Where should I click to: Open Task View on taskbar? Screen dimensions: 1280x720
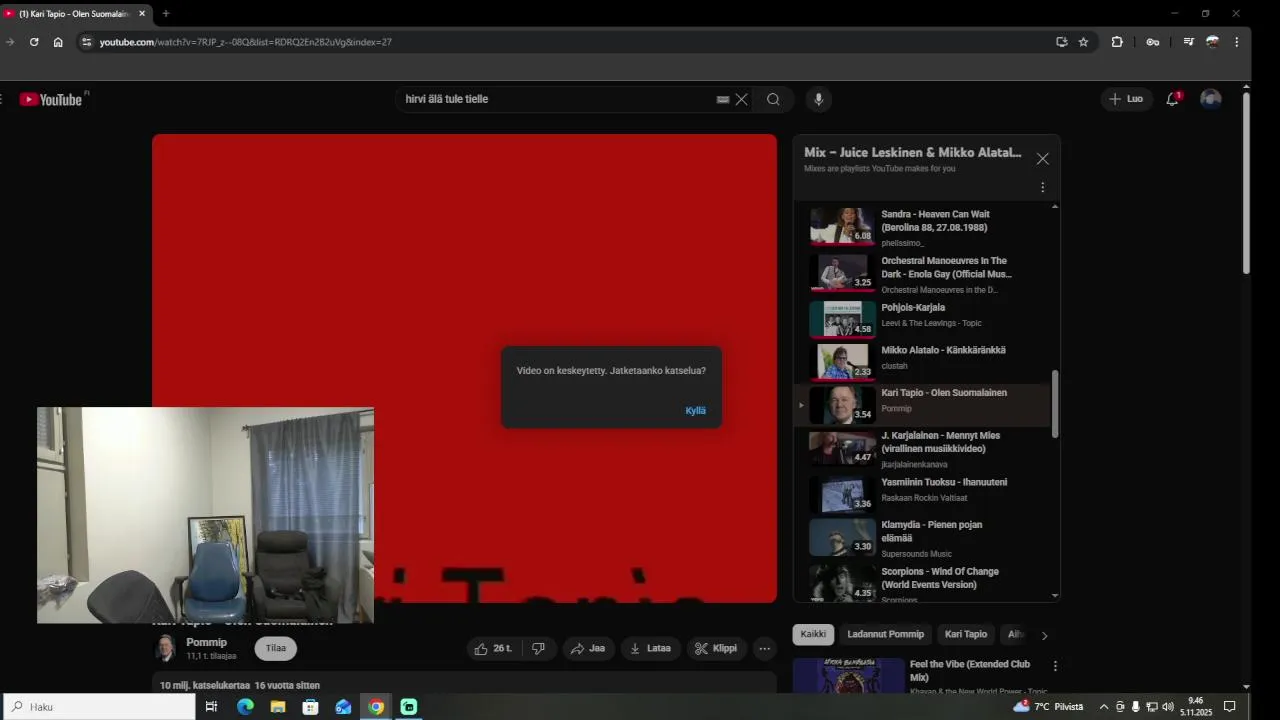(211, 707)
